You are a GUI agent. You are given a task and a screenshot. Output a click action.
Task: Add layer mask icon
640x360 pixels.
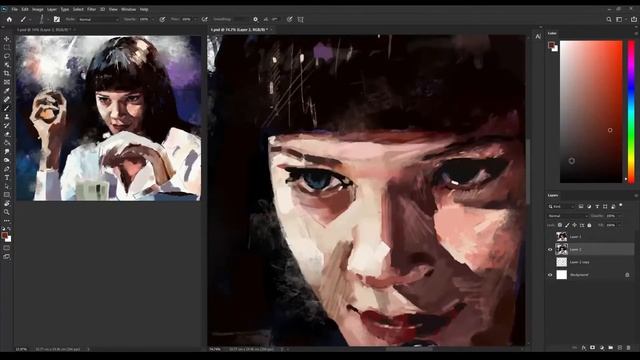(593, 348)
